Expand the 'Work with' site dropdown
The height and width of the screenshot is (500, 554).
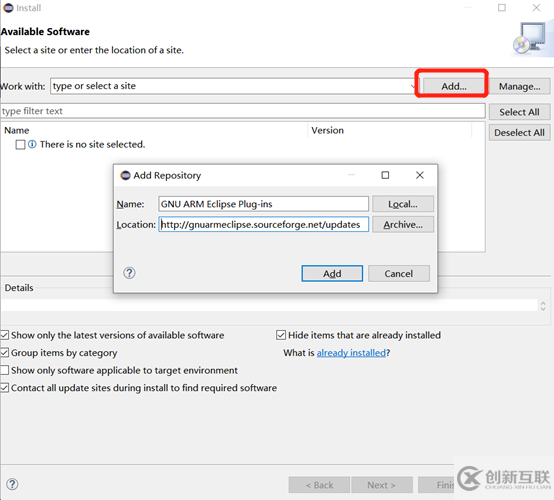coord(413,86)
